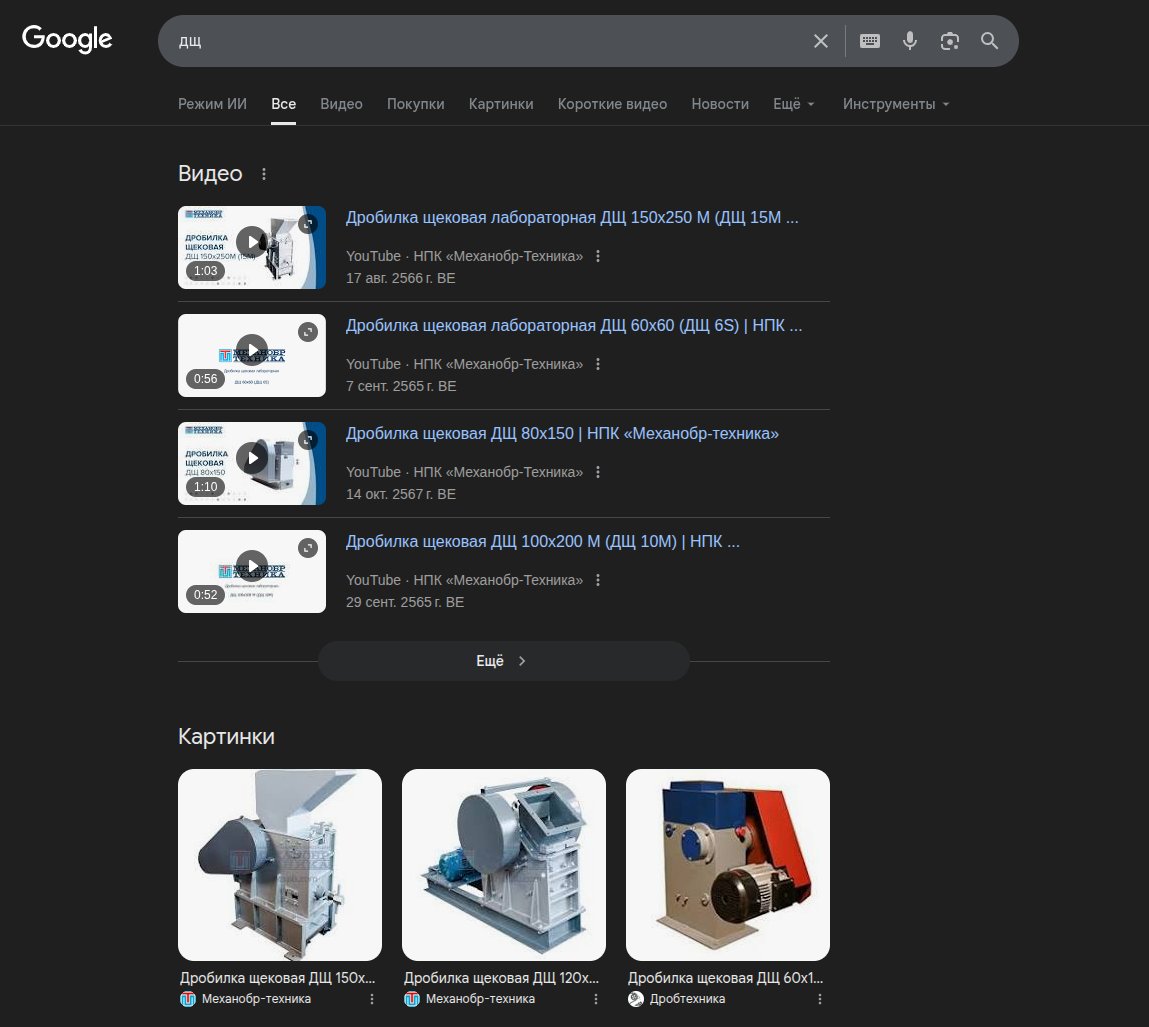Open options menu for ДЩ 150x image card

click(372, 999)
